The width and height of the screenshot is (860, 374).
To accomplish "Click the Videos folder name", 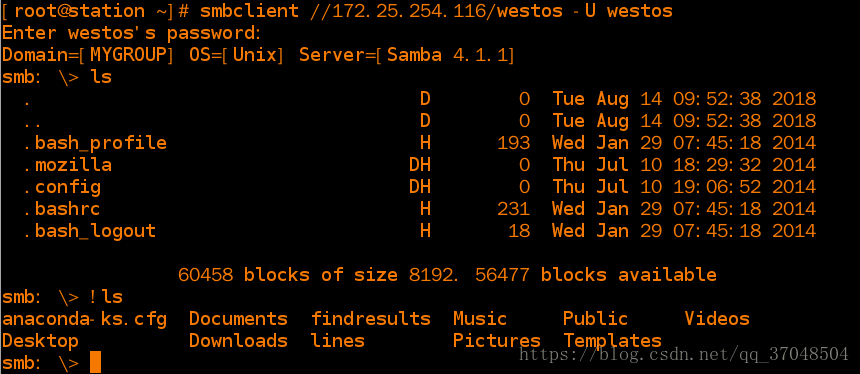I will click(717, 319).
